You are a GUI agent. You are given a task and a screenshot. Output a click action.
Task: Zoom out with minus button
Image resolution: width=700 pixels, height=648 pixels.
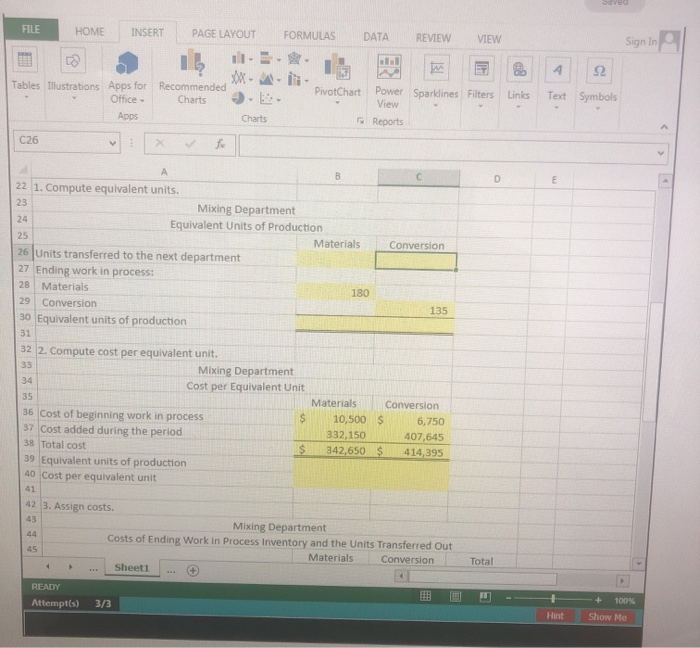pos(508,598)
